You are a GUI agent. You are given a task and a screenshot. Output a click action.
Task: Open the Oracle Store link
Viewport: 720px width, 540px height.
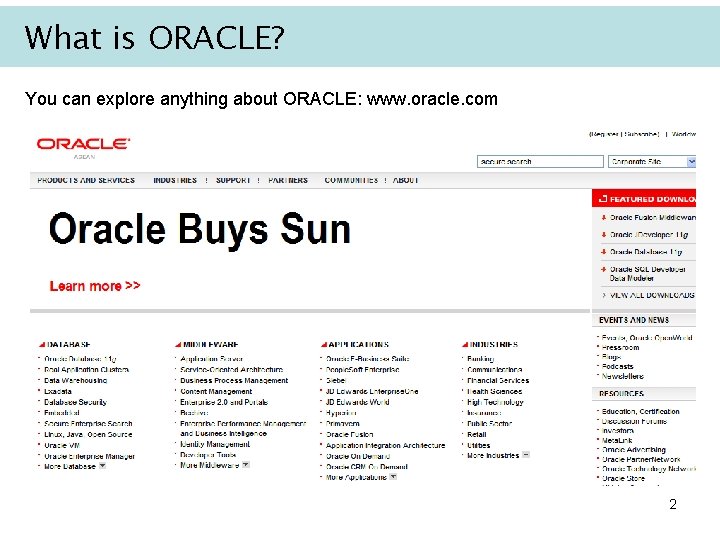[623, 478]
